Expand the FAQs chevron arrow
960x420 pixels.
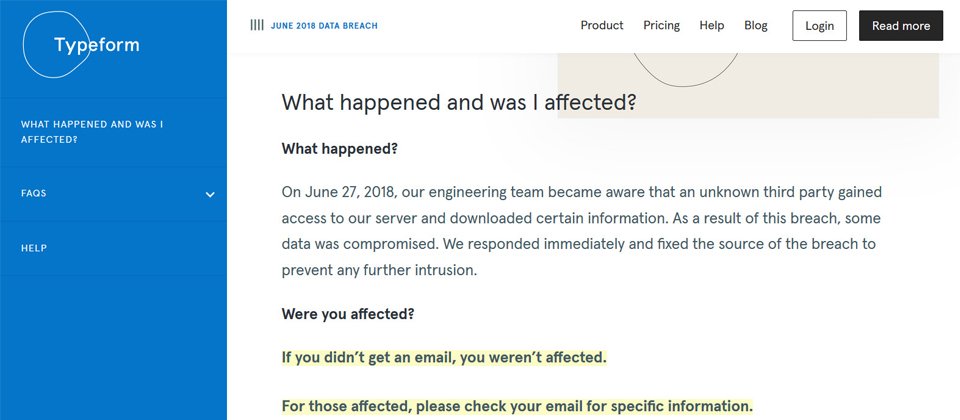click(210, 195)
